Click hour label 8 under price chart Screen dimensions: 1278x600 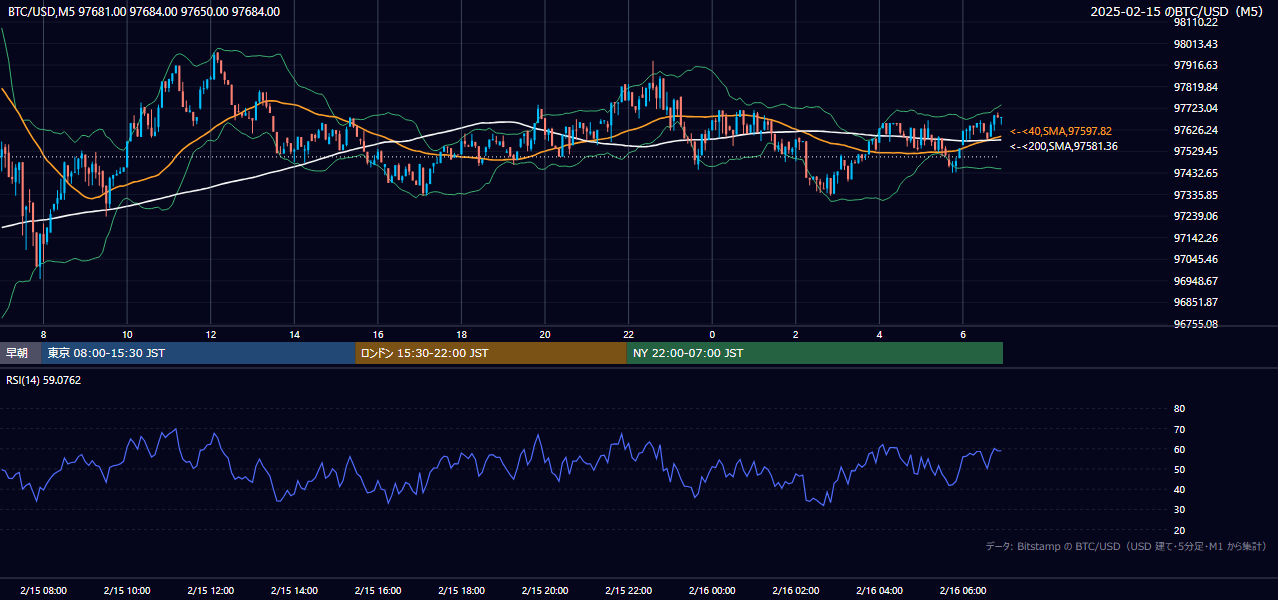pos(43,334)
